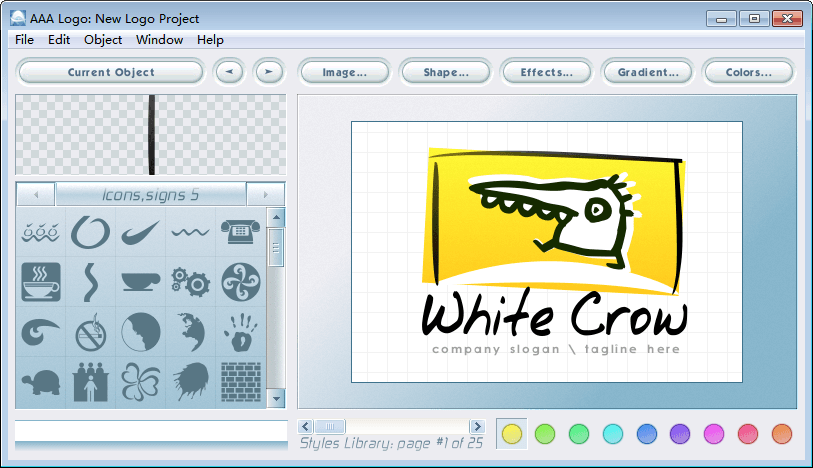
Task: Go to previous icon category with left arrow
Action: point(36,195)
